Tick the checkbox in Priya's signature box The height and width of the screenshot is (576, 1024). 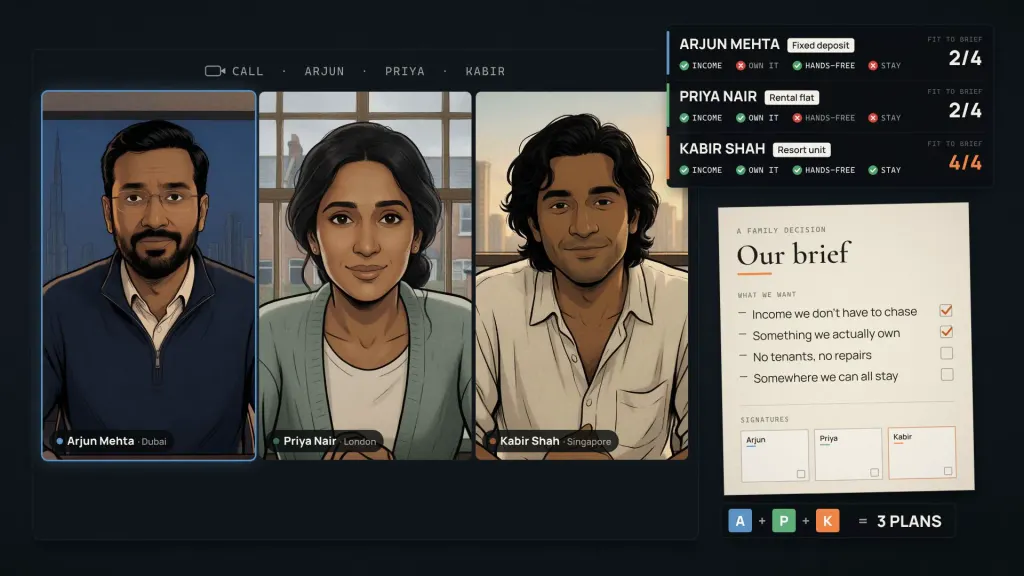pos(874,472)
